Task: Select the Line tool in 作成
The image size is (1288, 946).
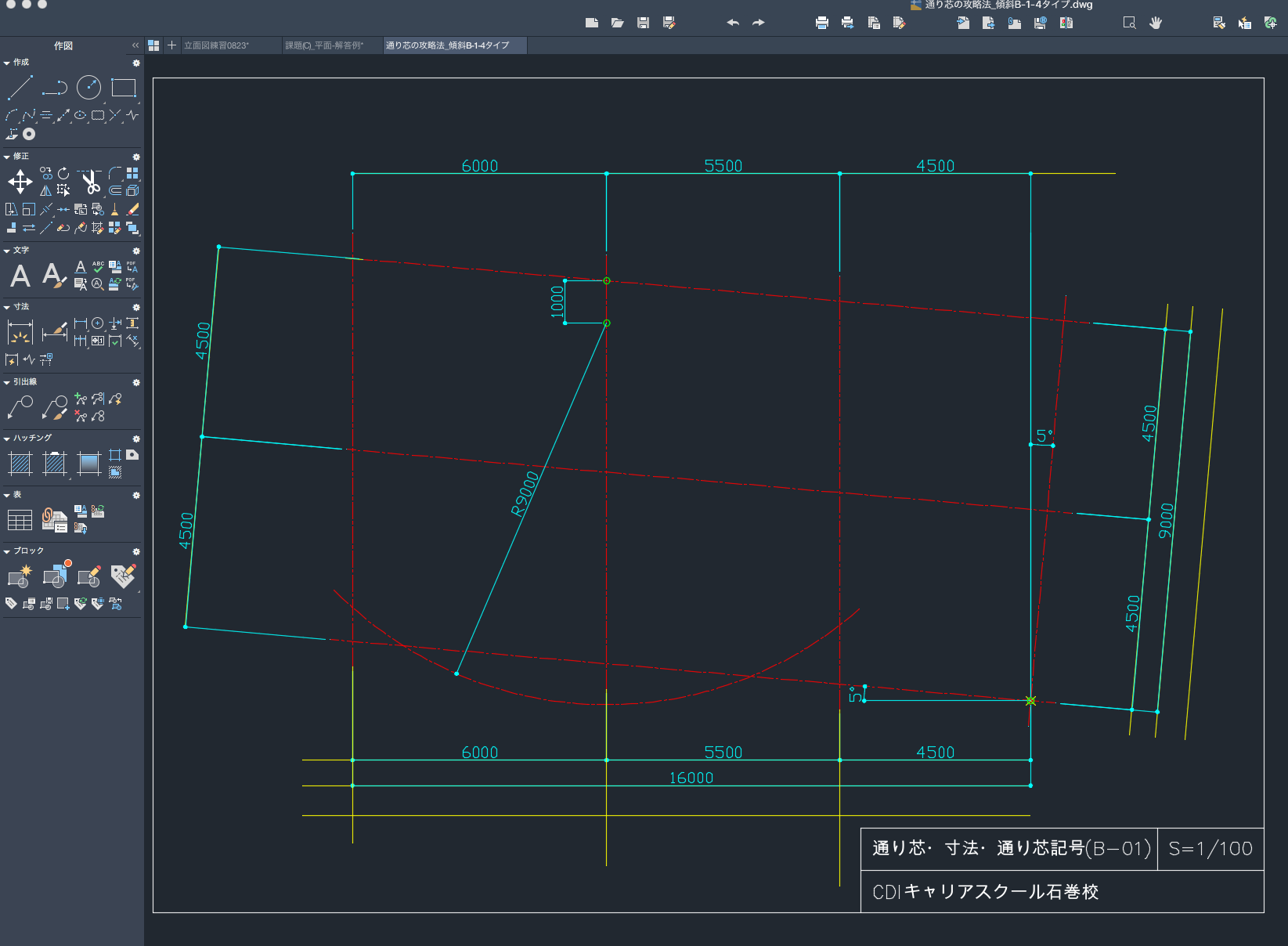Action: 20,87
